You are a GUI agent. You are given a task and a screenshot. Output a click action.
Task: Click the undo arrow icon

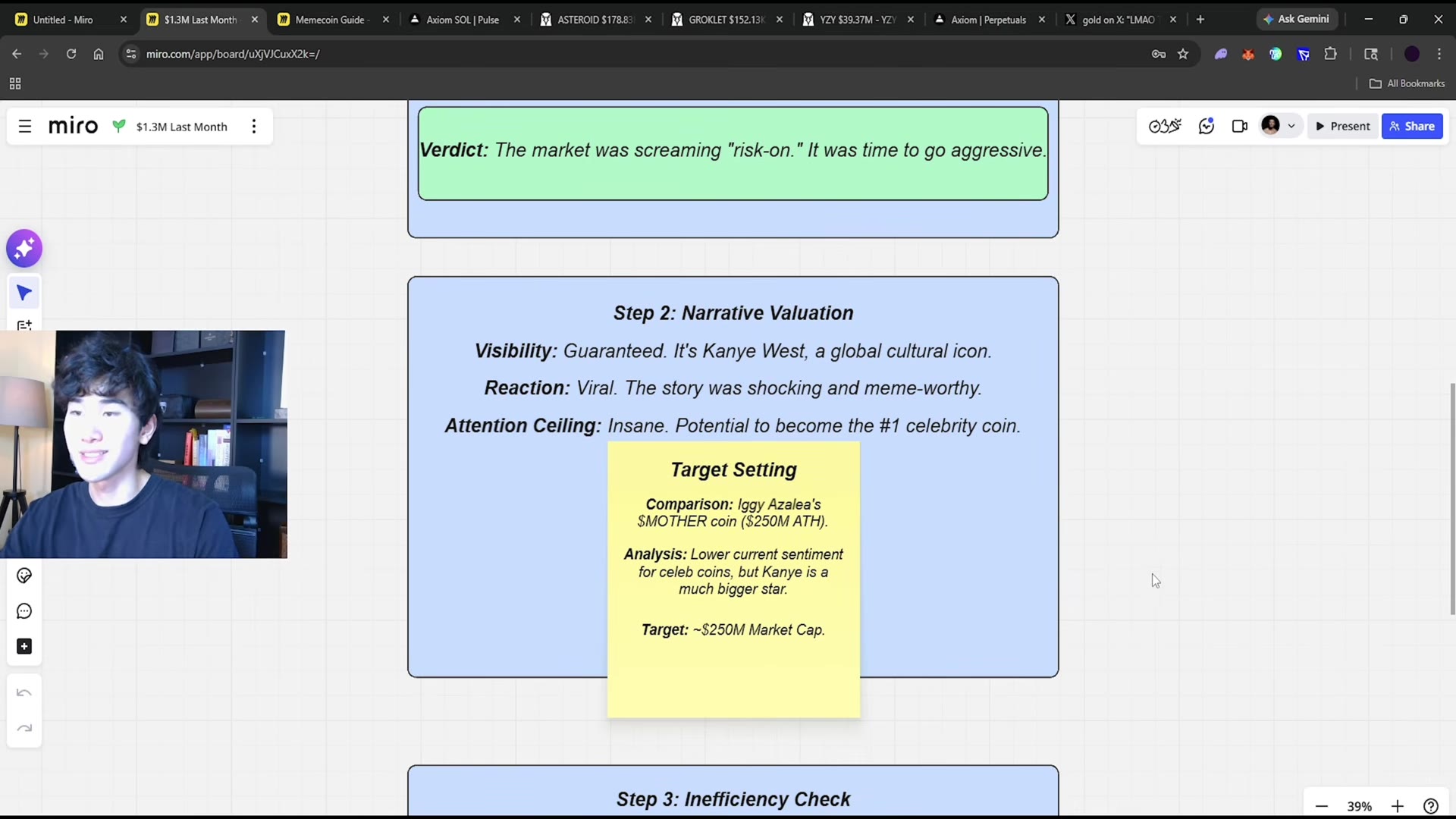(x=24, y=692)
